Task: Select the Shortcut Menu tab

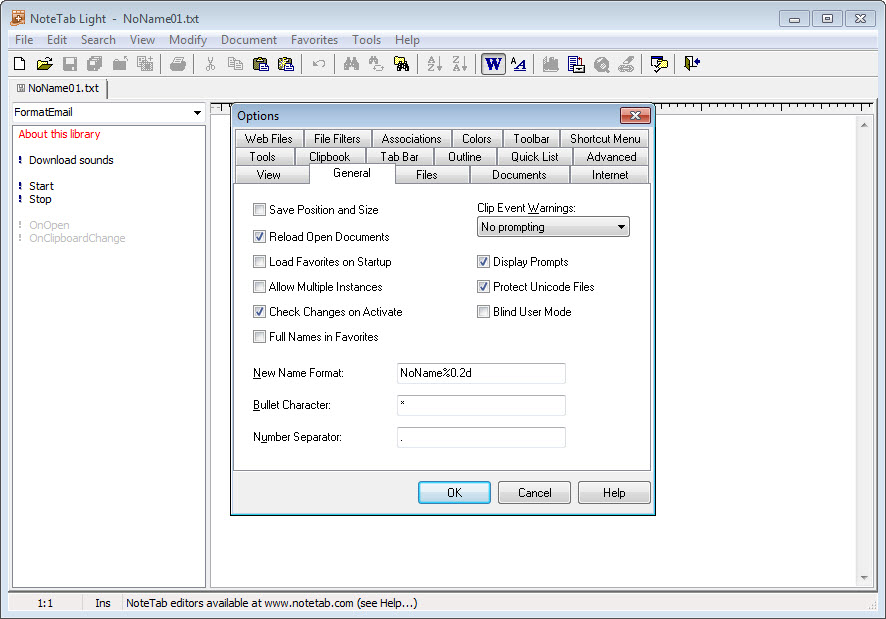Action: click(605, 139)
